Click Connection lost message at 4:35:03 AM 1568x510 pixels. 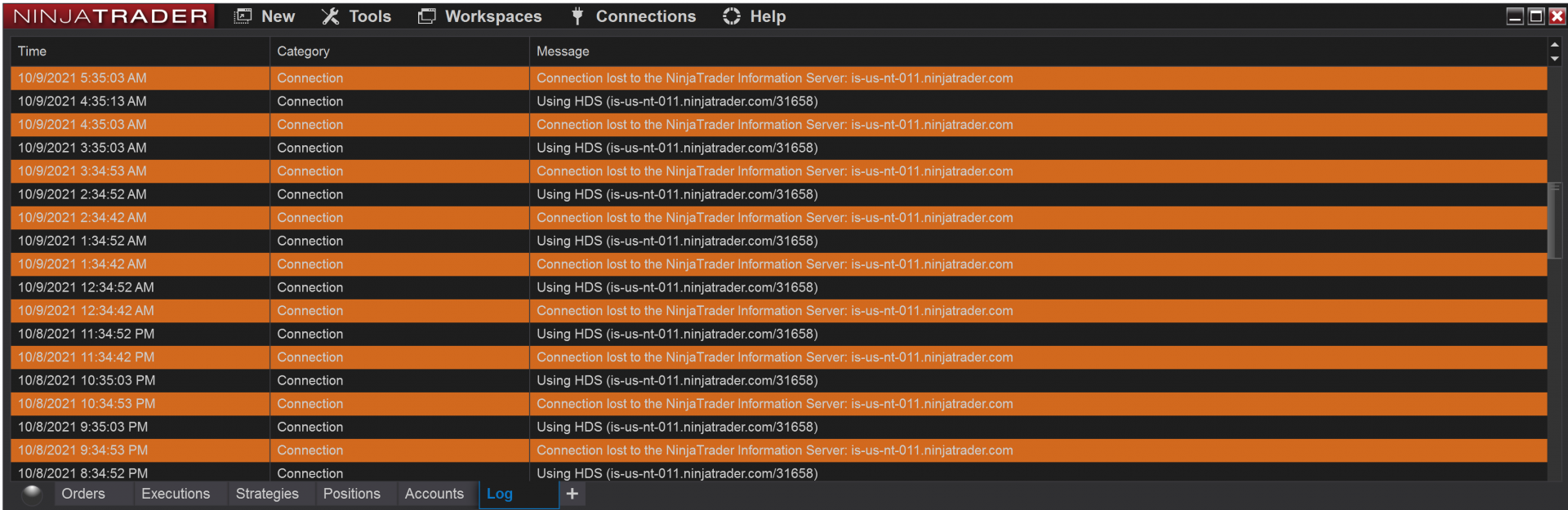pos(774,125)
